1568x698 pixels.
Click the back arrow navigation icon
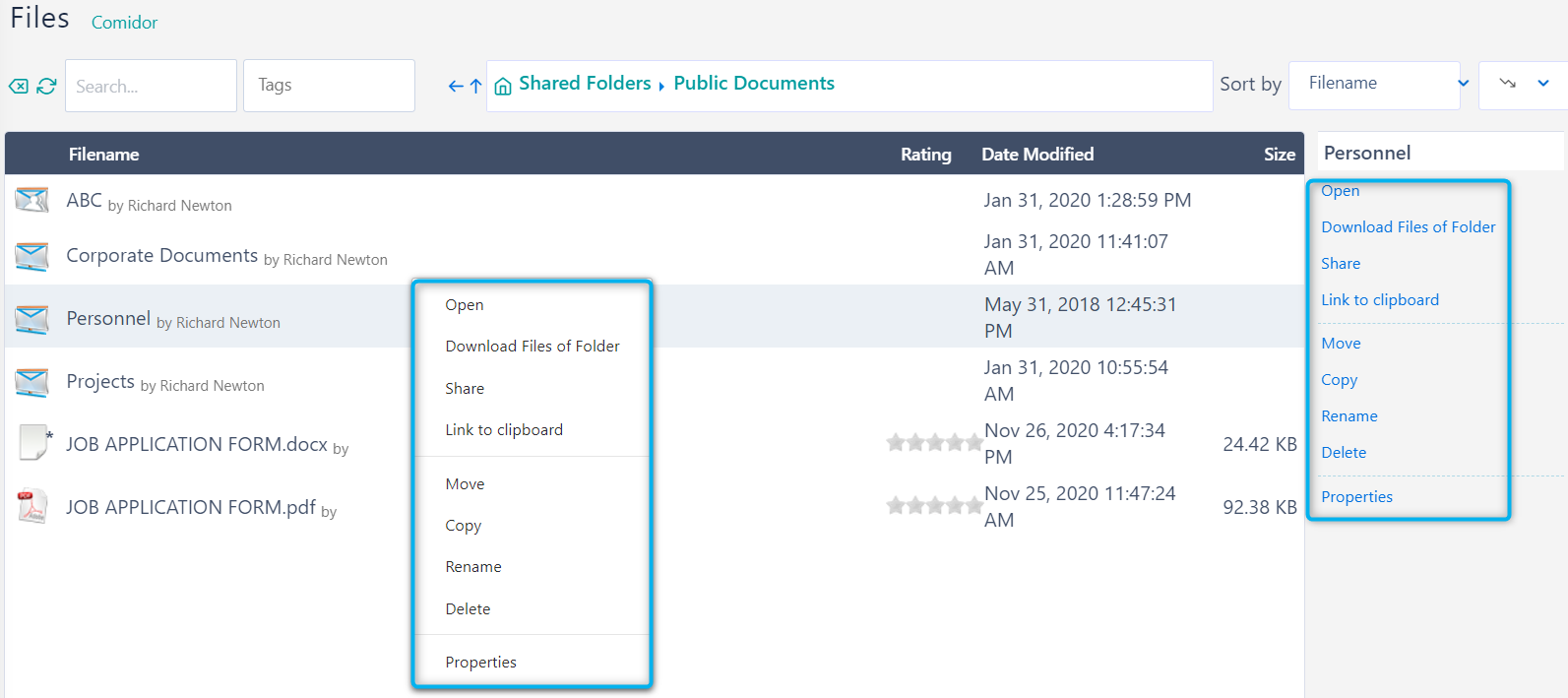[456, 87]
